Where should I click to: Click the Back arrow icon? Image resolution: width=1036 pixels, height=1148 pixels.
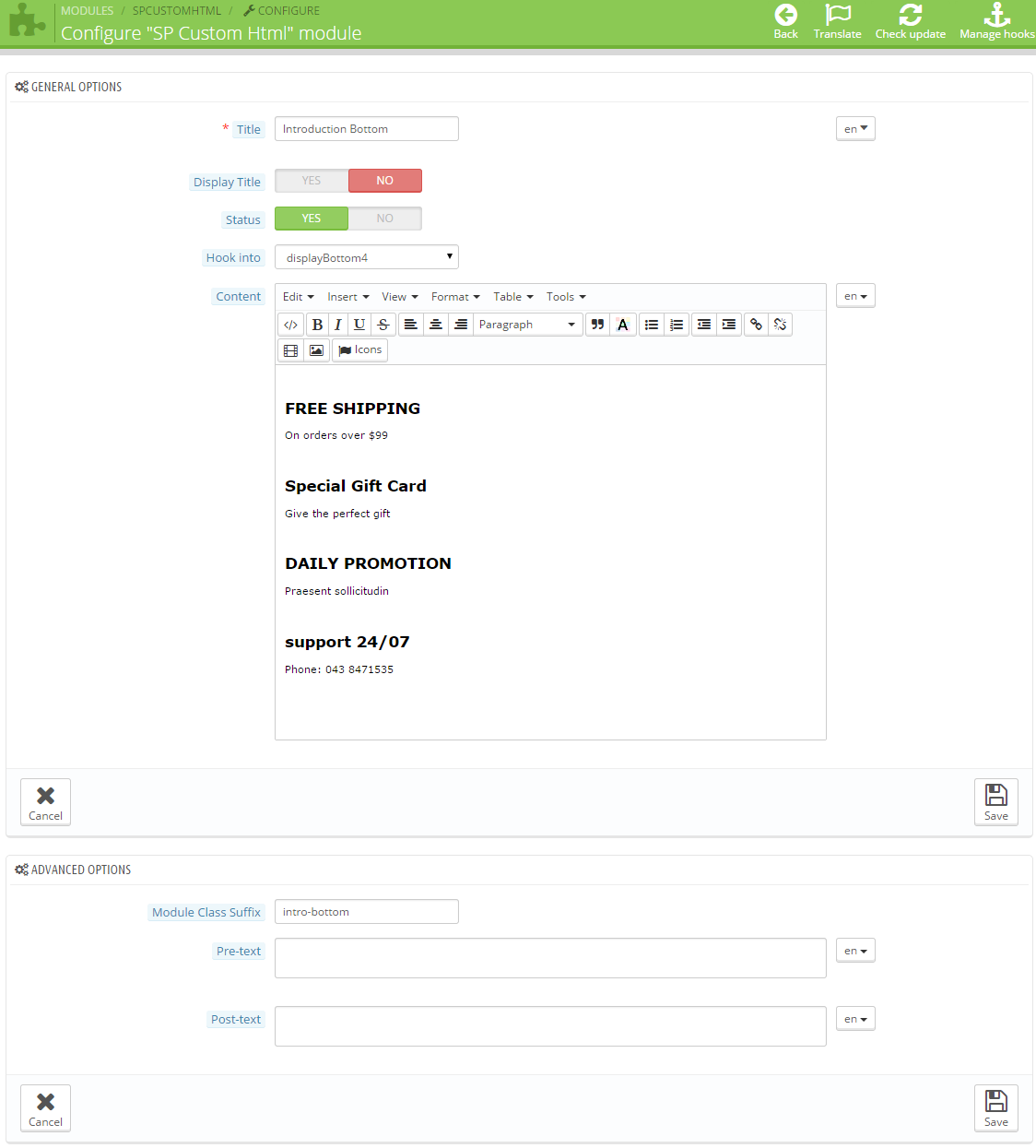click(785, 15)
